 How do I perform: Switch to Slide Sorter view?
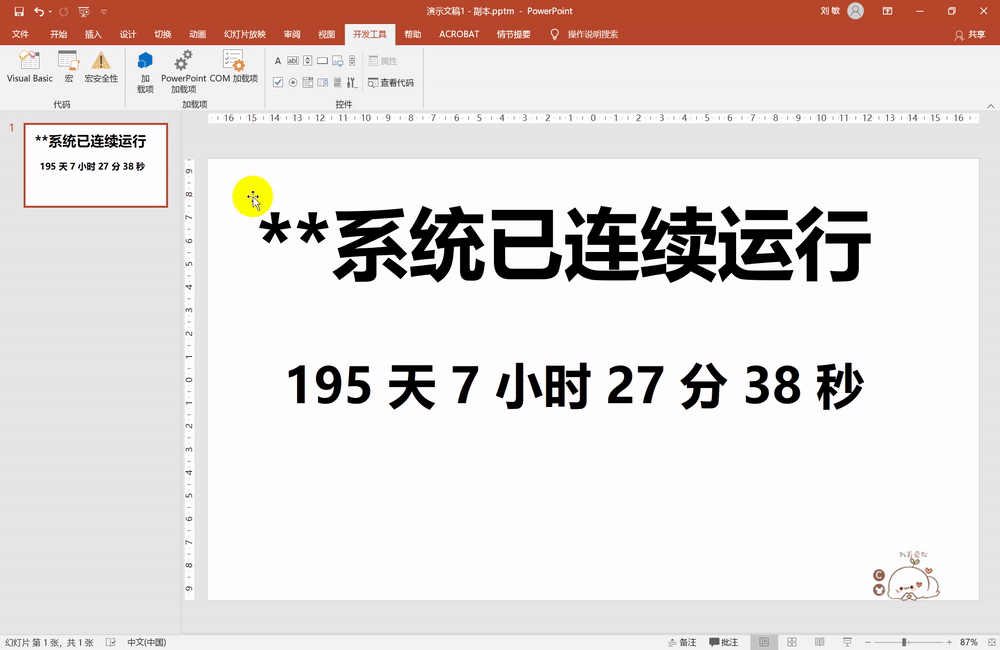click(x=791, y=642)
